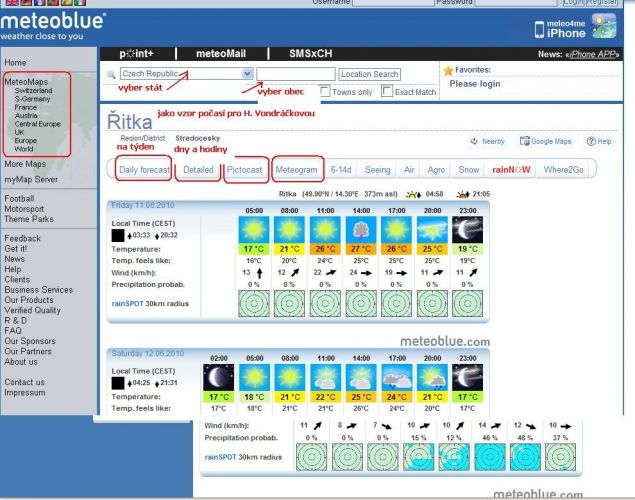The height and width of the screenshot is (500, 635).
Task: Click the Location Search button
Action: tap(369, 74)
